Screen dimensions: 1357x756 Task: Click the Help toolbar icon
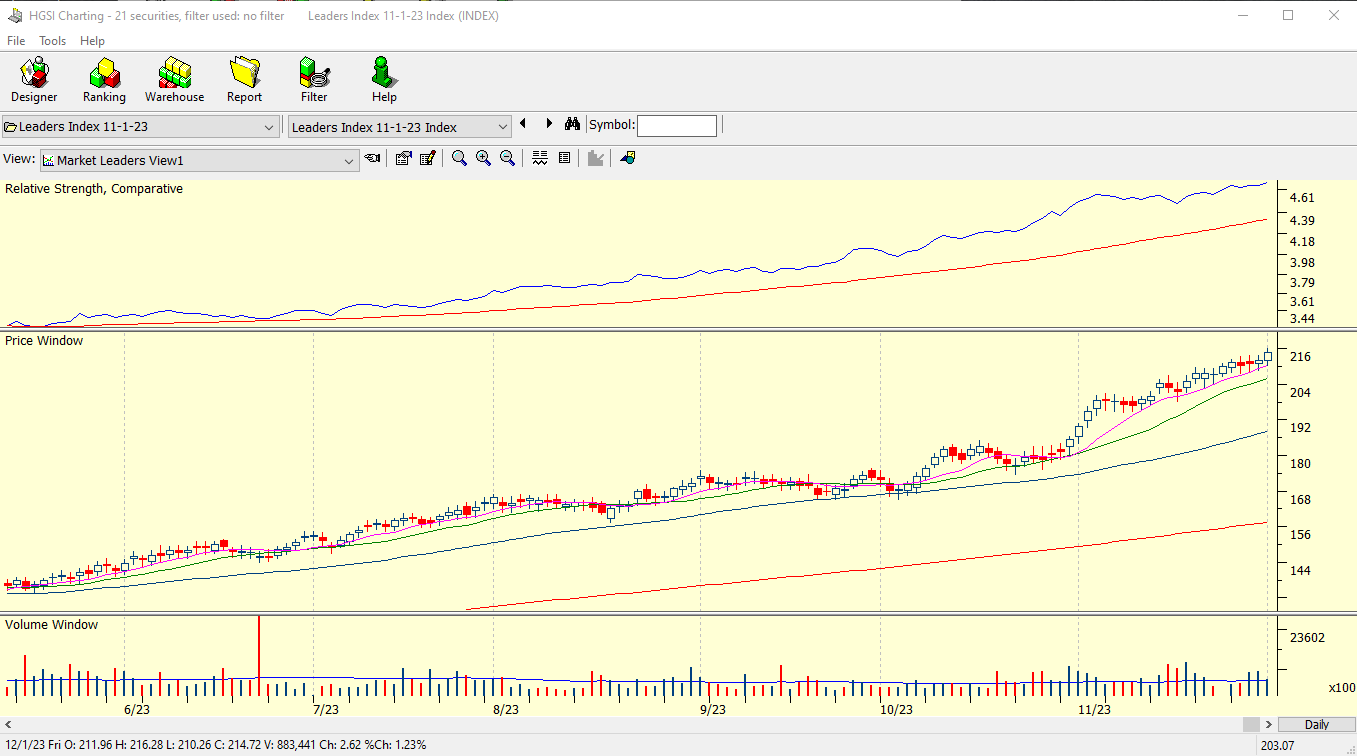[384, 80]
